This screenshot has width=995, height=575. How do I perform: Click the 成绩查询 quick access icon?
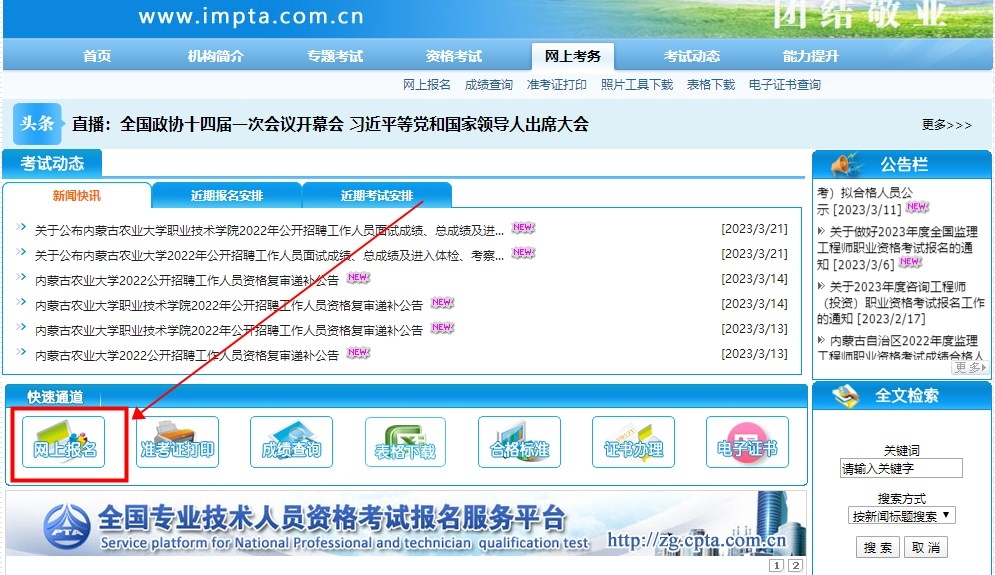tap(291, 443)
